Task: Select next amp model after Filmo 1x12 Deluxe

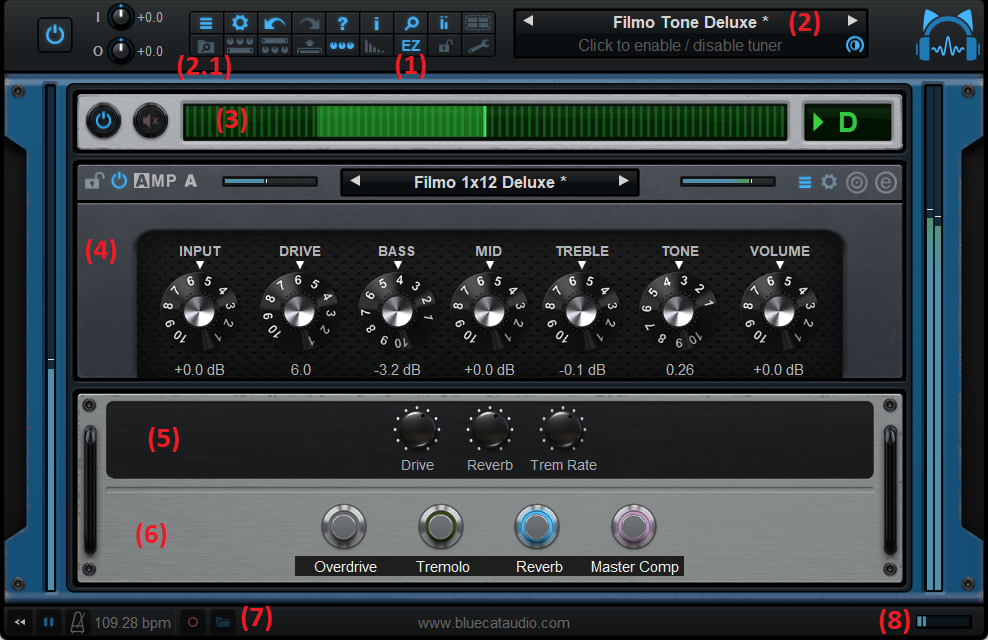Action: click(623, 181)
